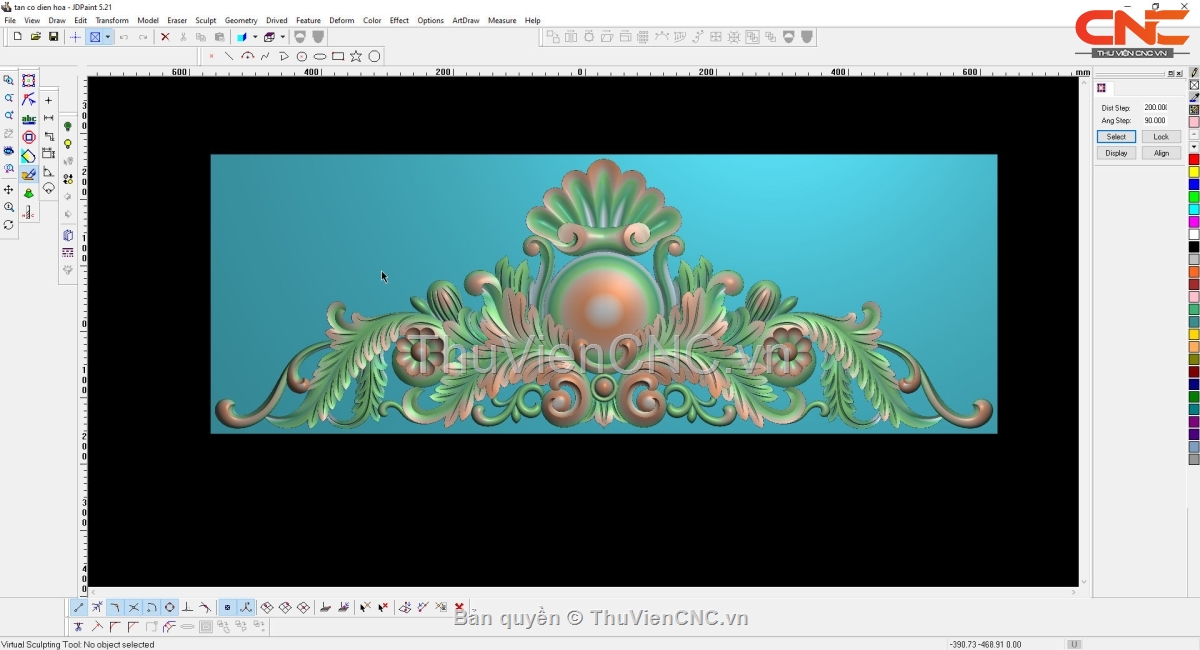Expand the color palette dropdown arrow
The image size is (1200, 650).
(1194, 147)
